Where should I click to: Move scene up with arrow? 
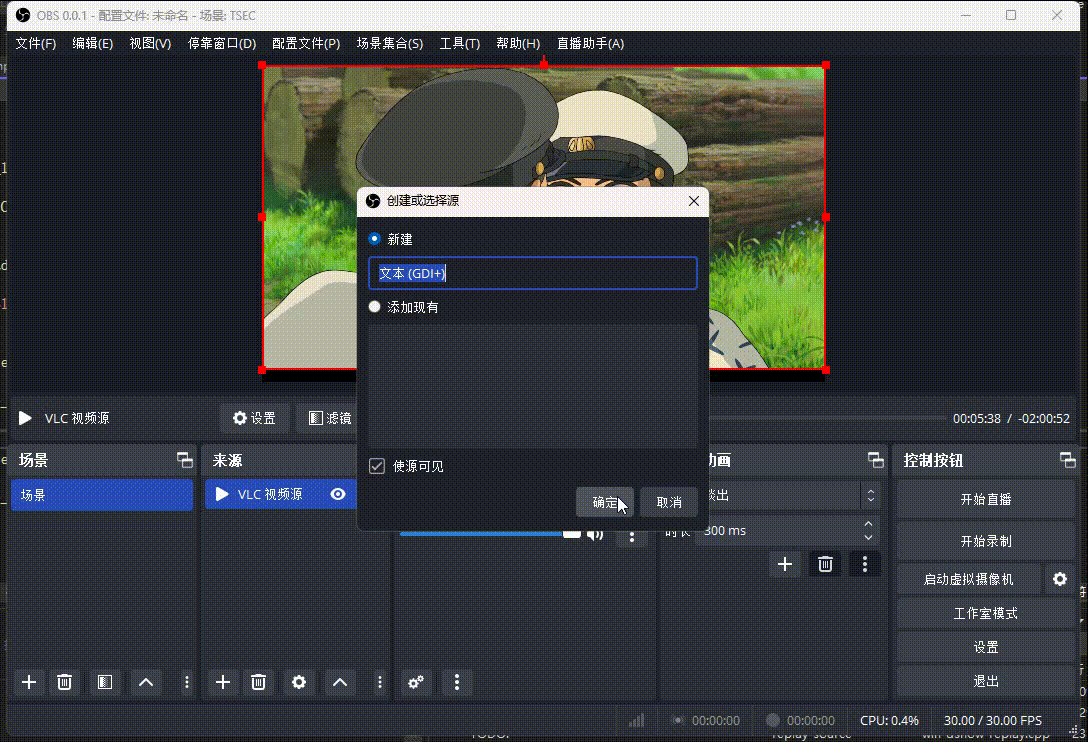[146, 682]
